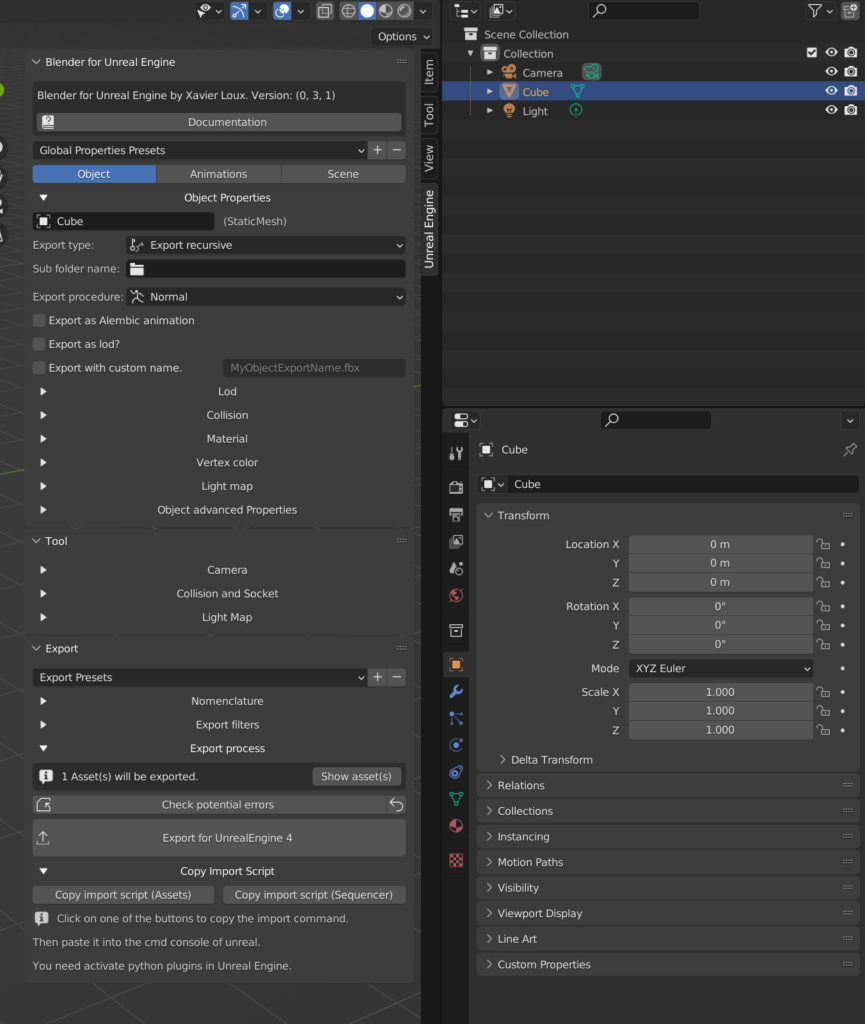Screen dimensions: 865x1024
Task: Hide Light in viewport via eye icon
Action: coord(831,110)
